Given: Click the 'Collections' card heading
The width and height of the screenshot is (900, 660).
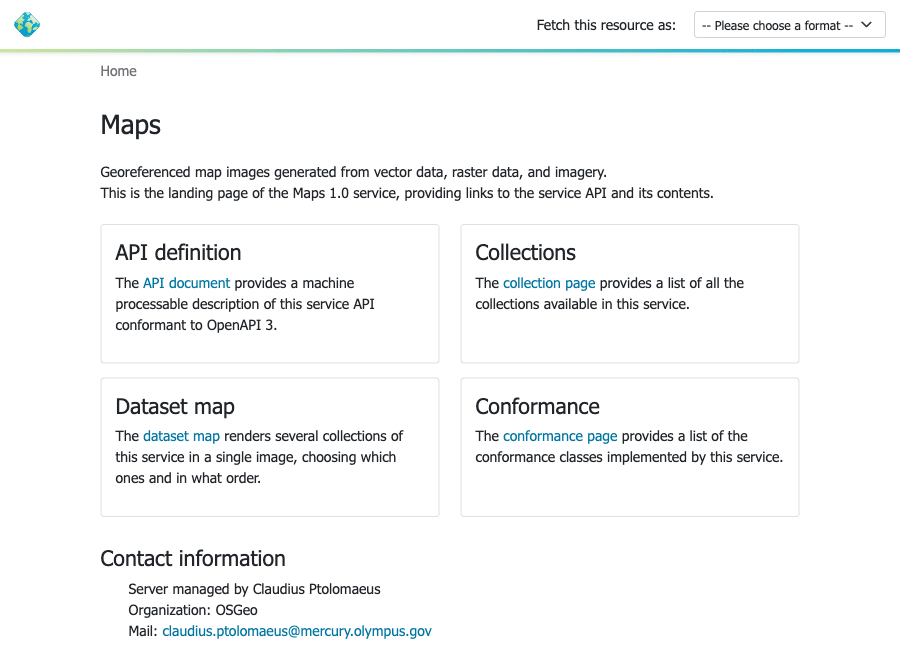Looking at the screenshot, I should click(525, 253).
